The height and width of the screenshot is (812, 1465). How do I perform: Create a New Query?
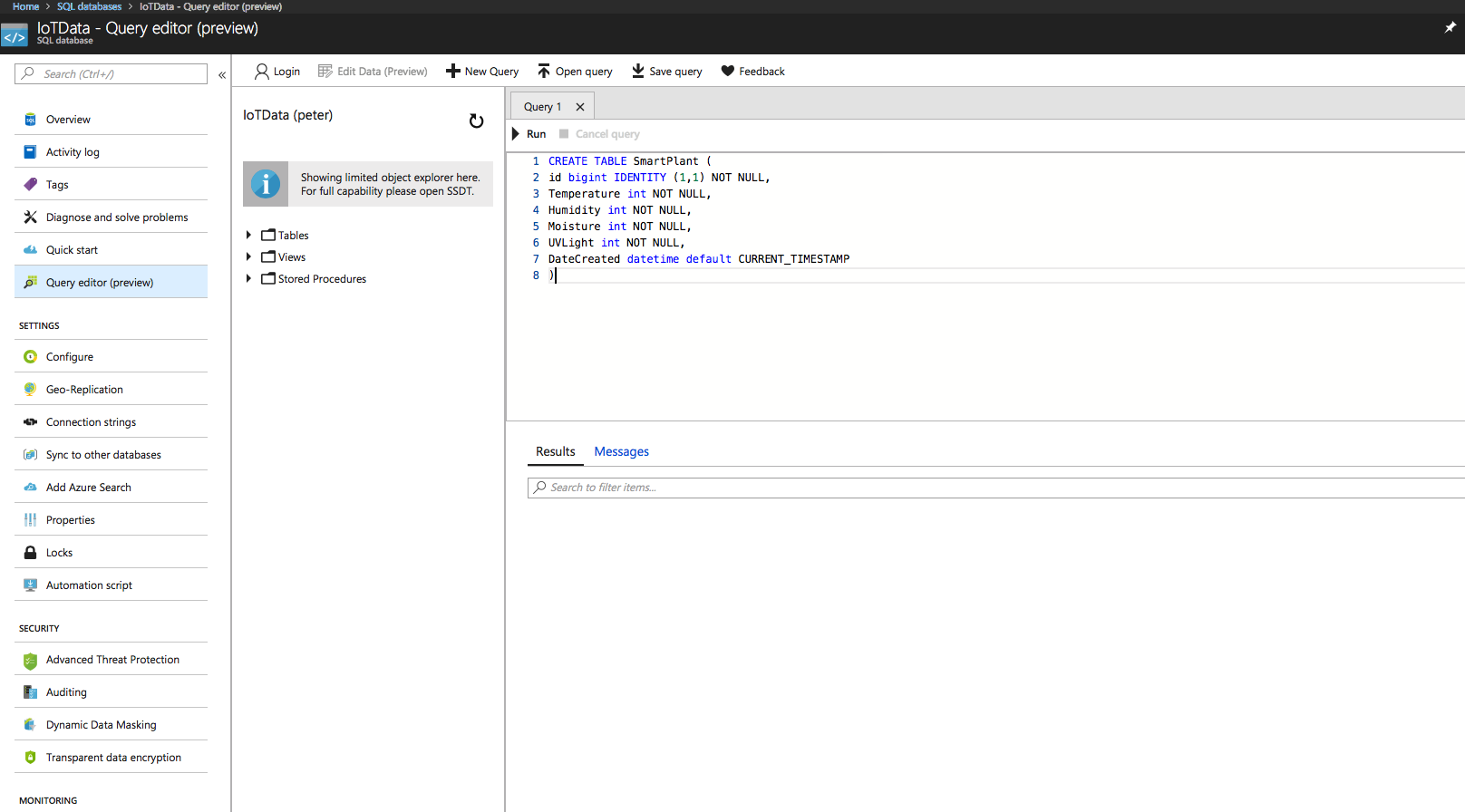coord(482,72)
